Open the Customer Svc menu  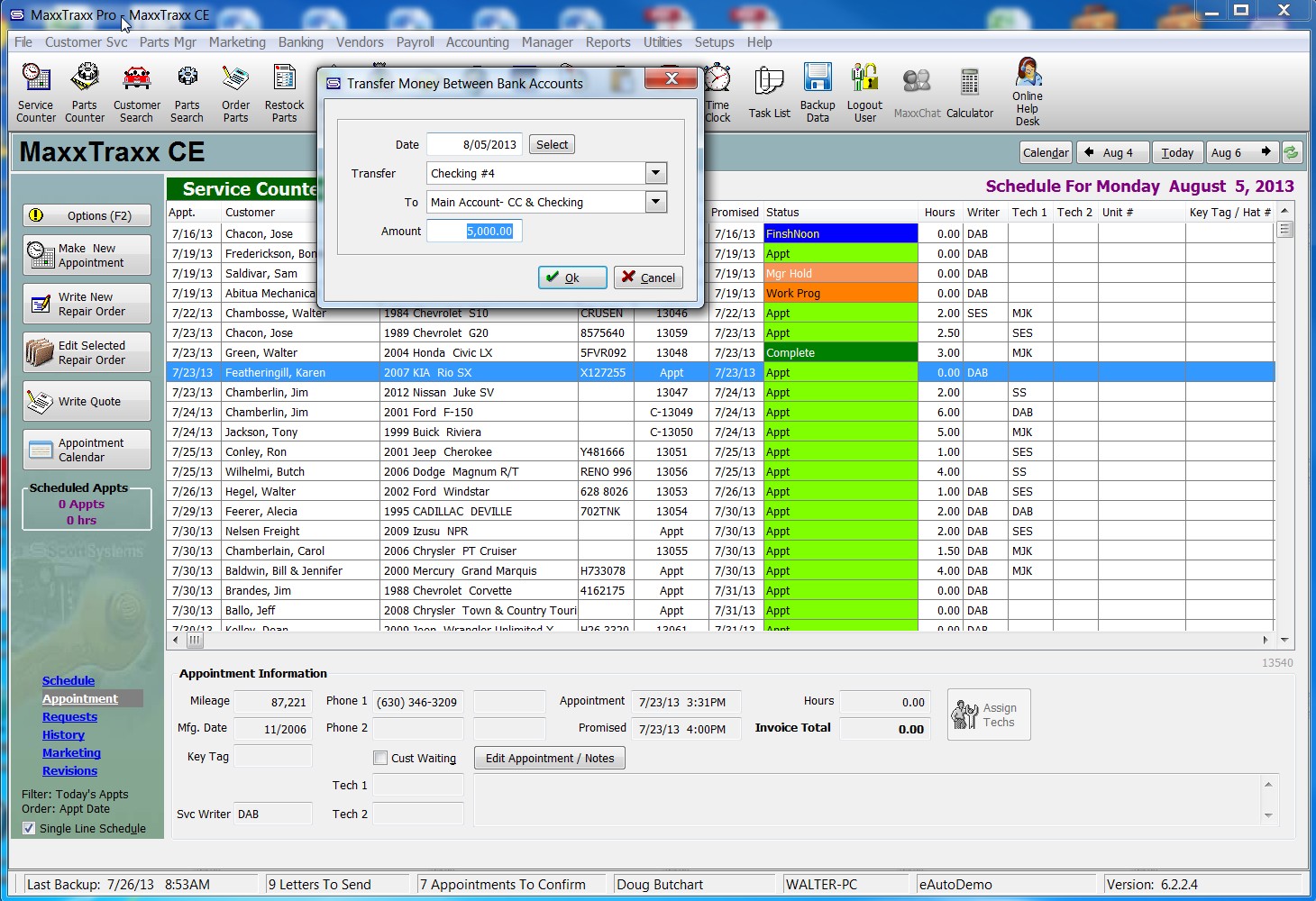point(87,42)
